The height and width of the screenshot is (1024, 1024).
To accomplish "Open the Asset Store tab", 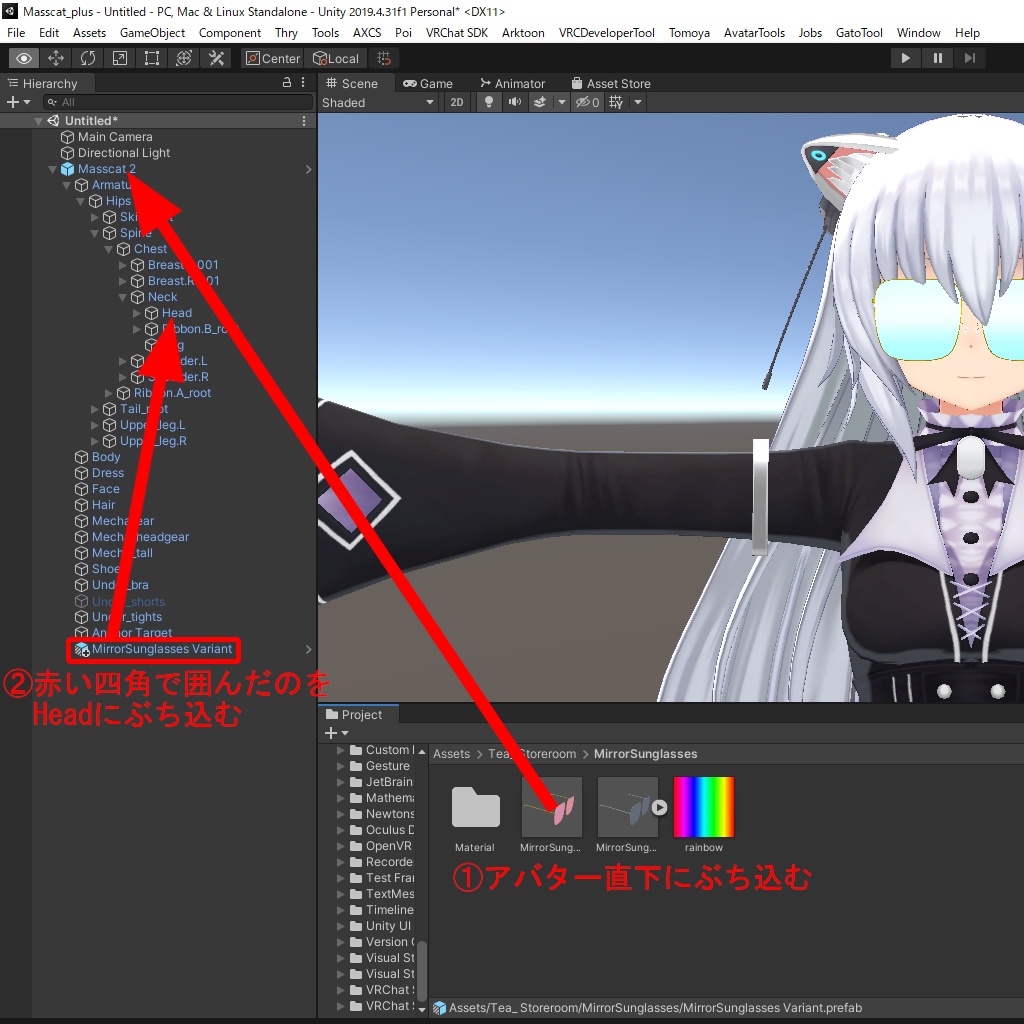I will tap(611, 84).
